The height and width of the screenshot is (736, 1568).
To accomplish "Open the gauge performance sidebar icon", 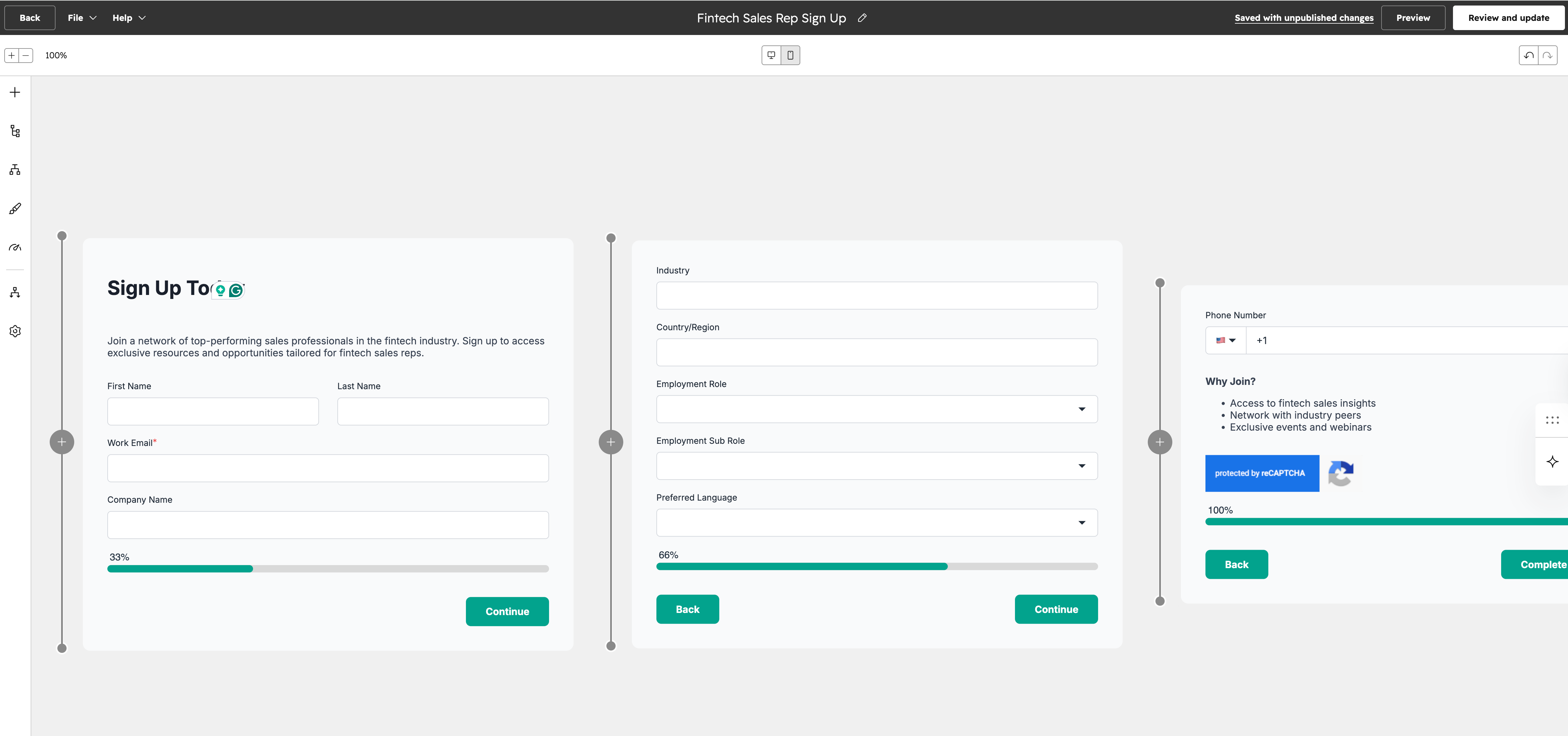I will [15, 247].
